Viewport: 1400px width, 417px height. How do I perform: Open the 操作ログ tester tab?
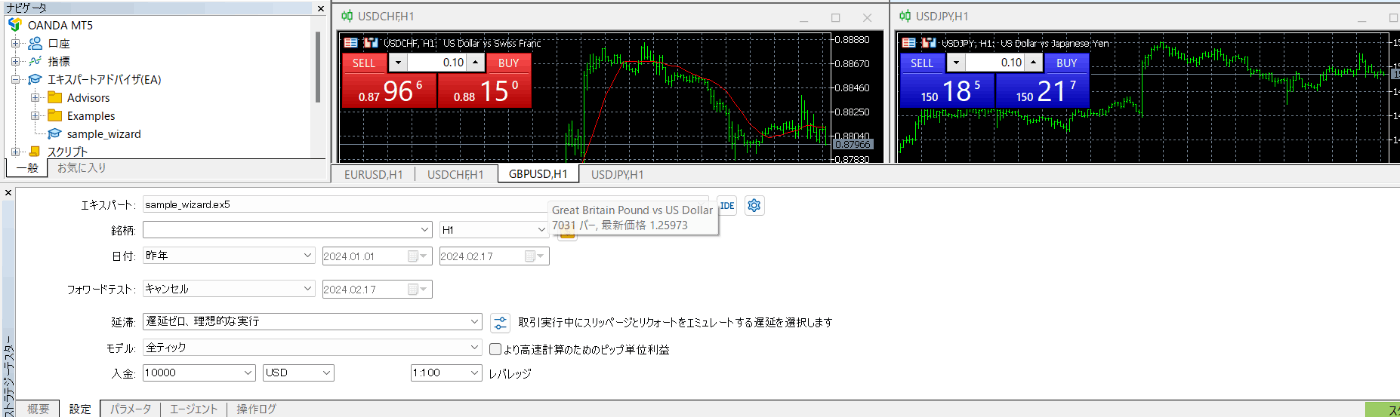tap(256, 409)
